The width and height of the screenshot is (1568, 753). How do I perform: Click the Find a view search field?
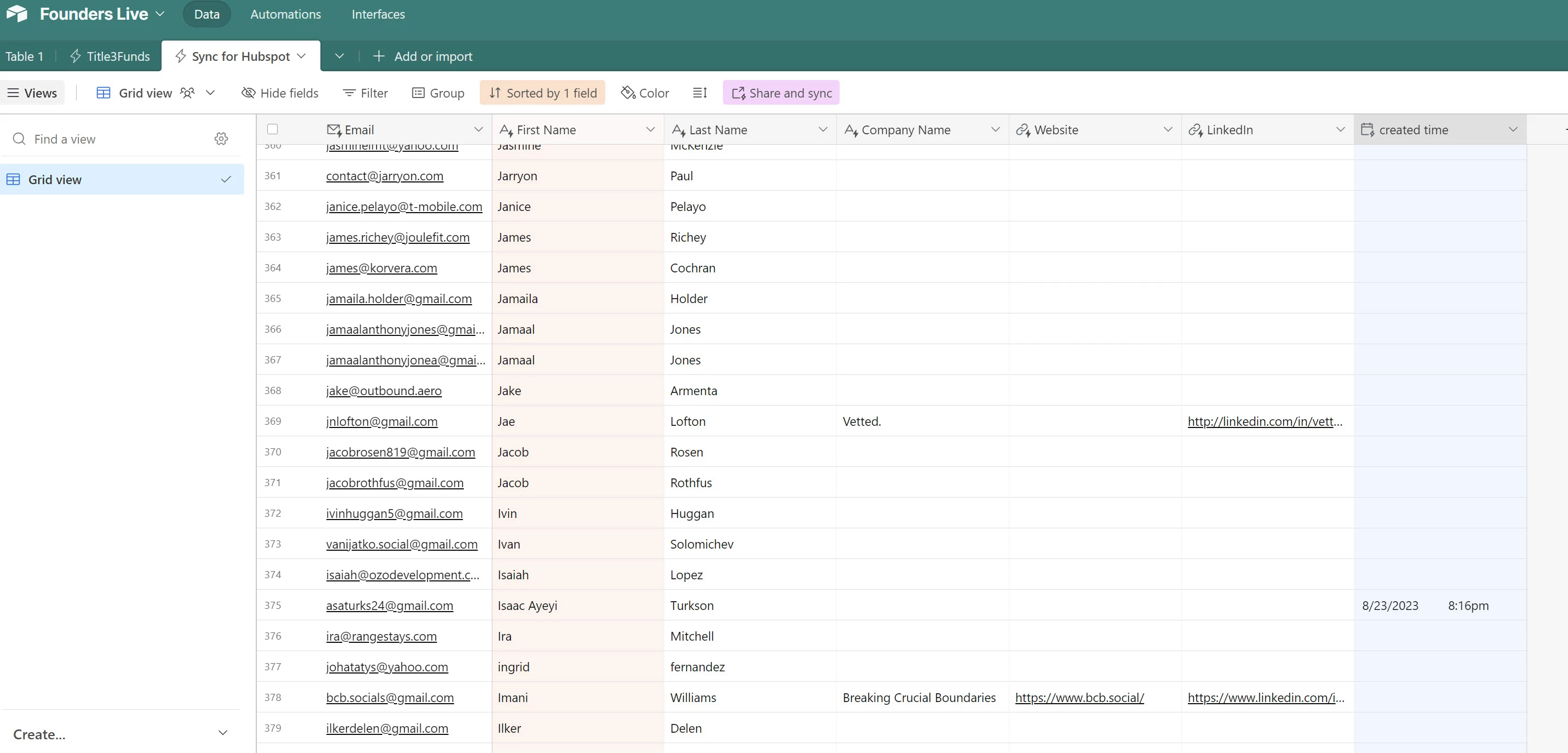pyautogui.click(x=110, y=139)
